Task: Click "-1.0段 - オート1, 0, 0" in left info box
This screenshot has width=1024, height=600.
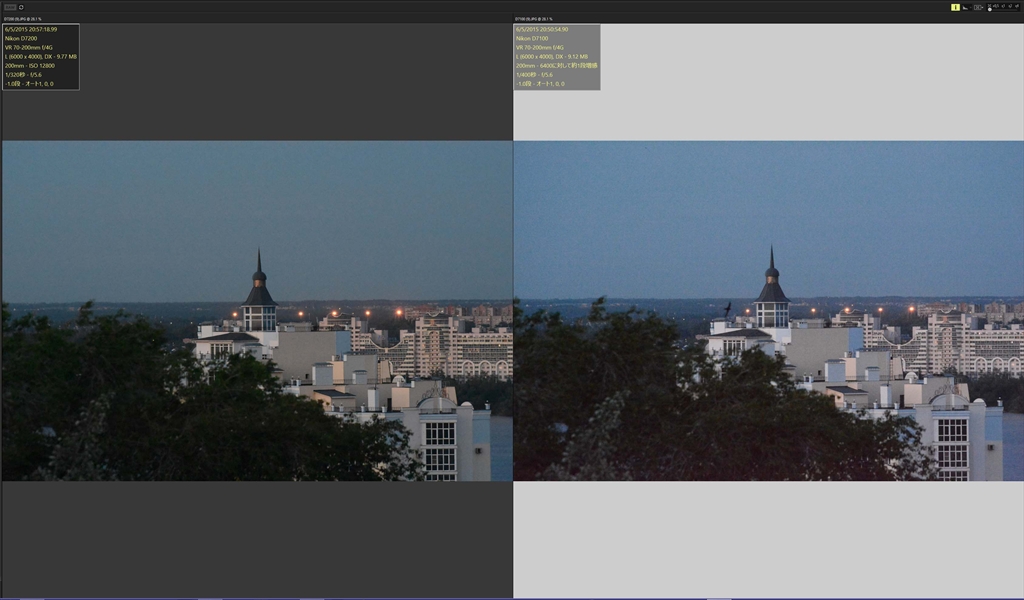Action: click(29, 84)
